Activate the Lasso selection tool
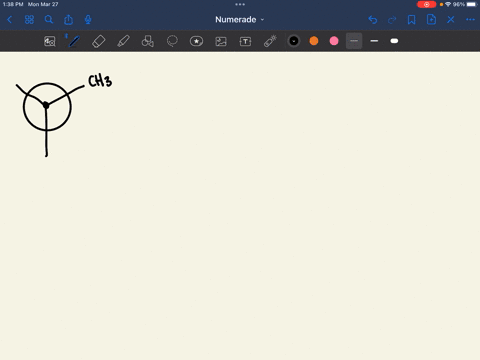480x360 pixels. point(172,41)
